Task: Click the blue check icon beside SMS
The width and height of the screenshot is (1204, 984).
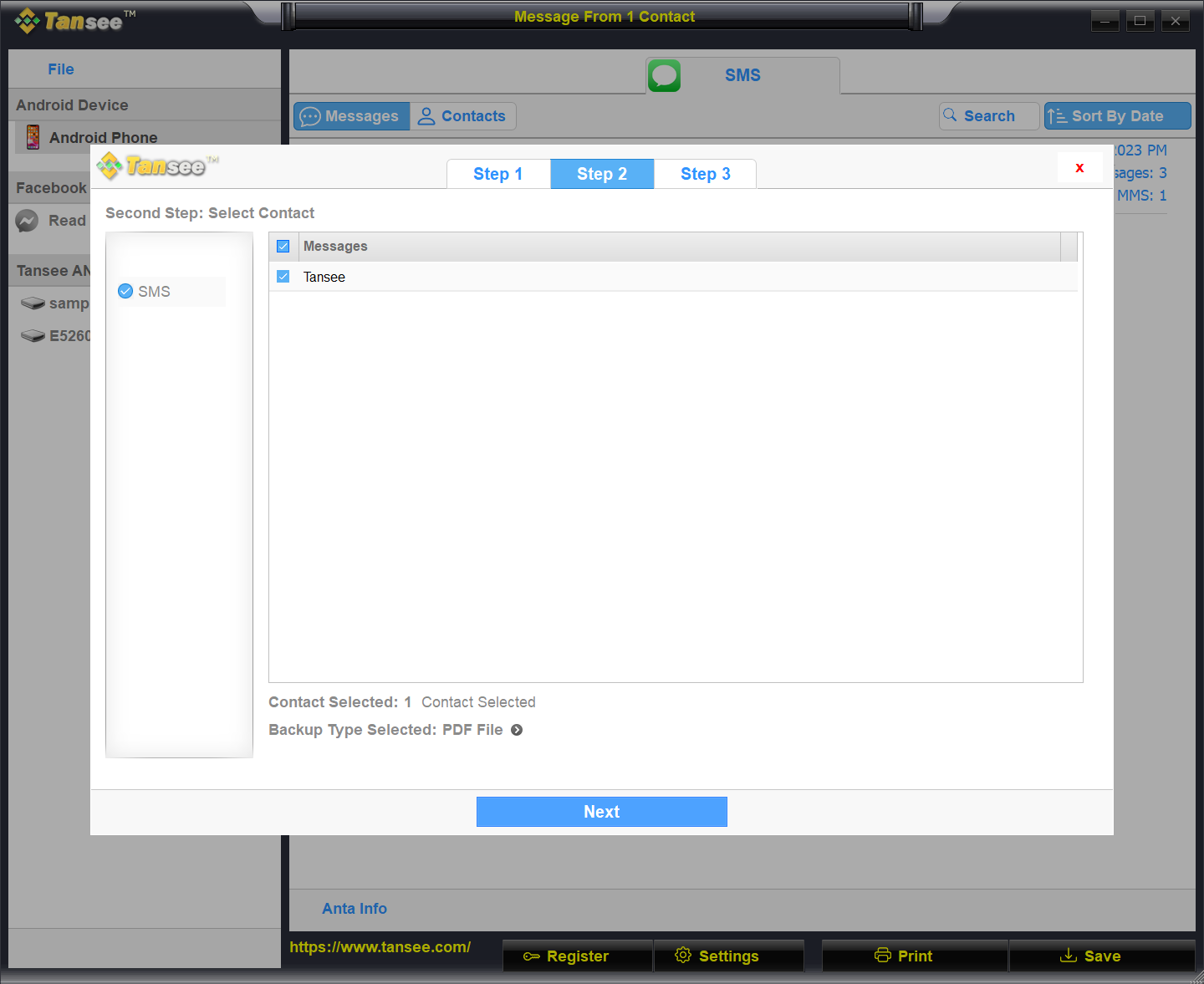Action: (x=125, y=291)
